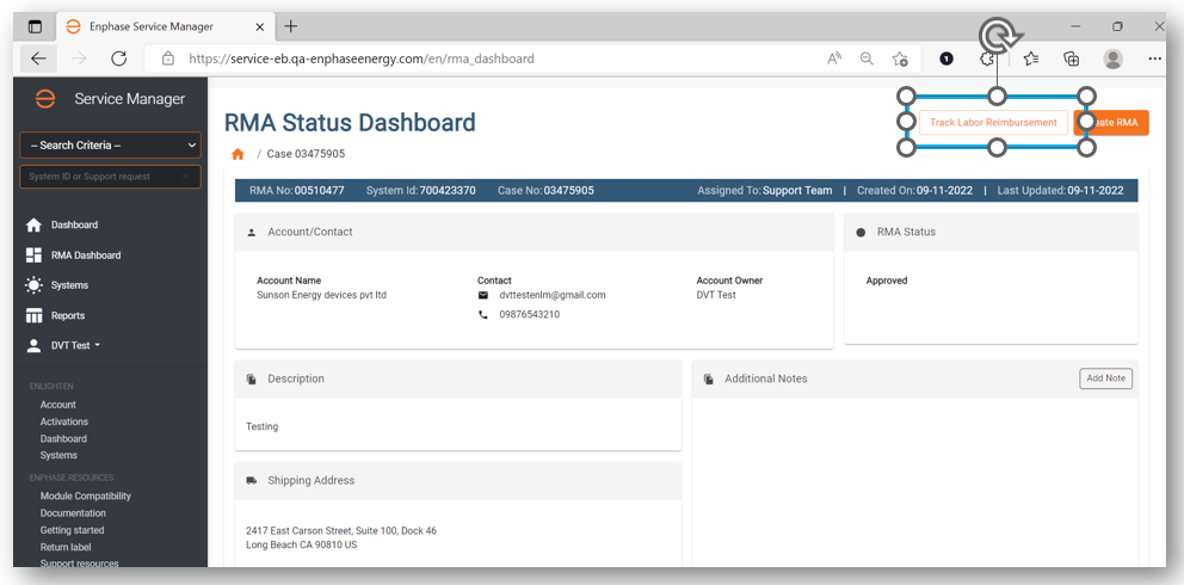Screen dimensions: 1184x585
Task: Click the email icon beside dvttestenlm@gmail.com
Action: coord(484,295)
